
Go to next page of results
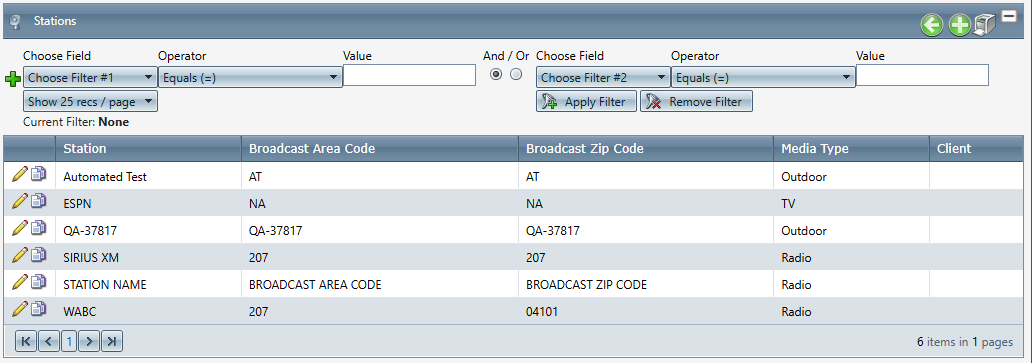[90, 341]
